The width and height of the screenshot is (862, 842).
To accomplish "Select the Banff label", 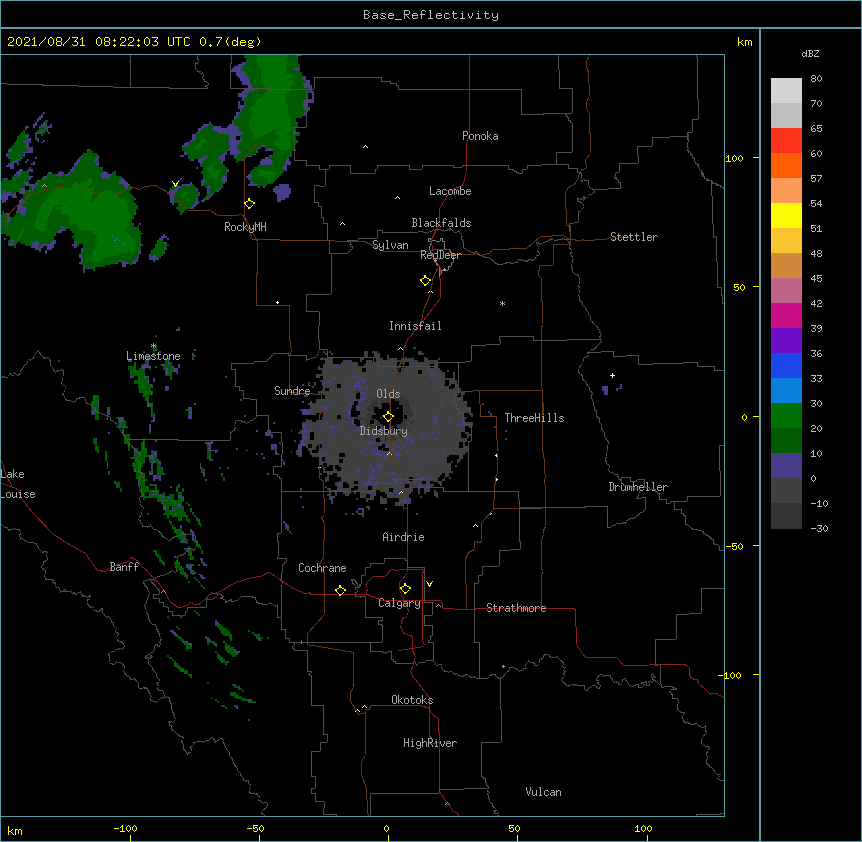I will click(124, 567).
